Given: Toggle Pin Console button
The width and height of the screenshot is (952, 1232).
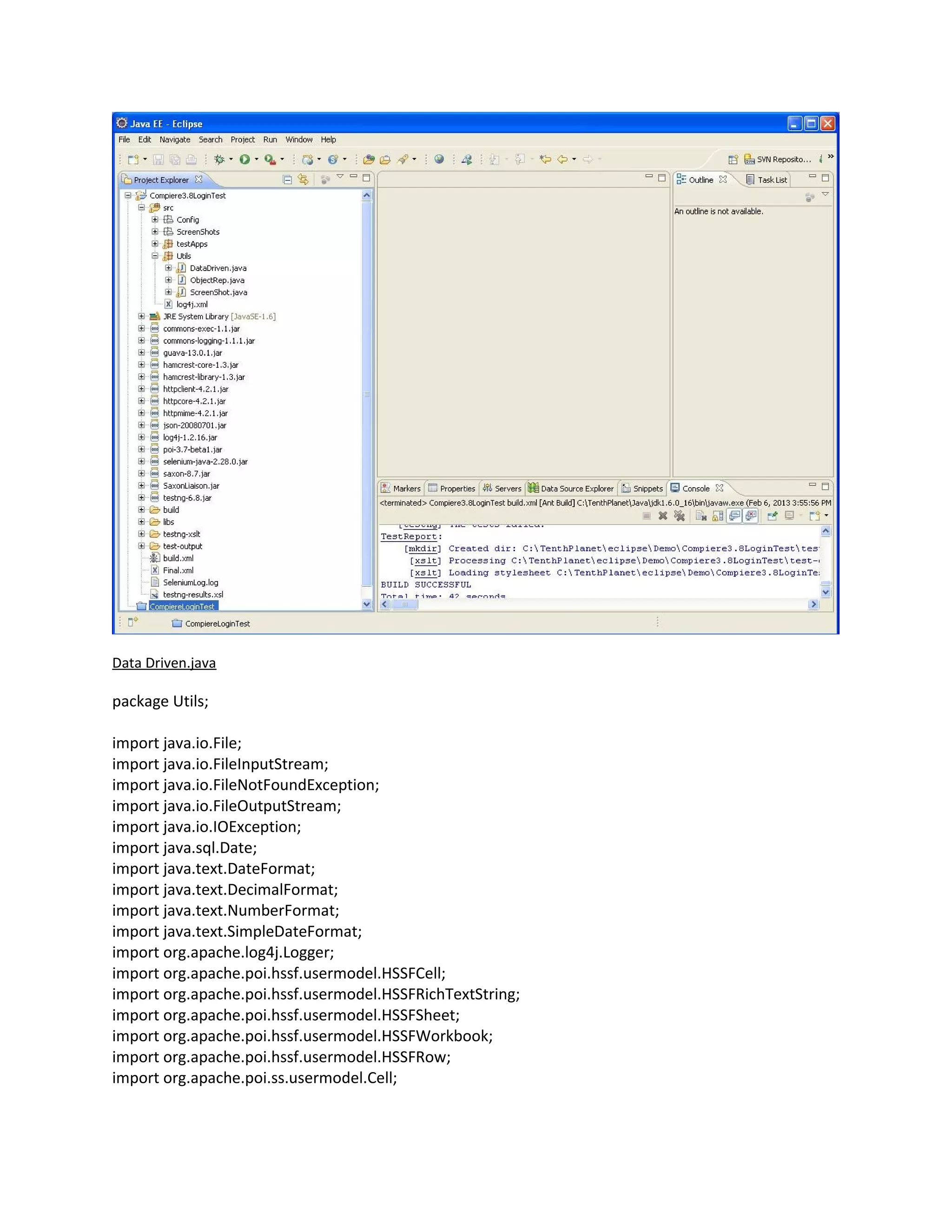Looking at the screenshot, I should click(773, 516).
